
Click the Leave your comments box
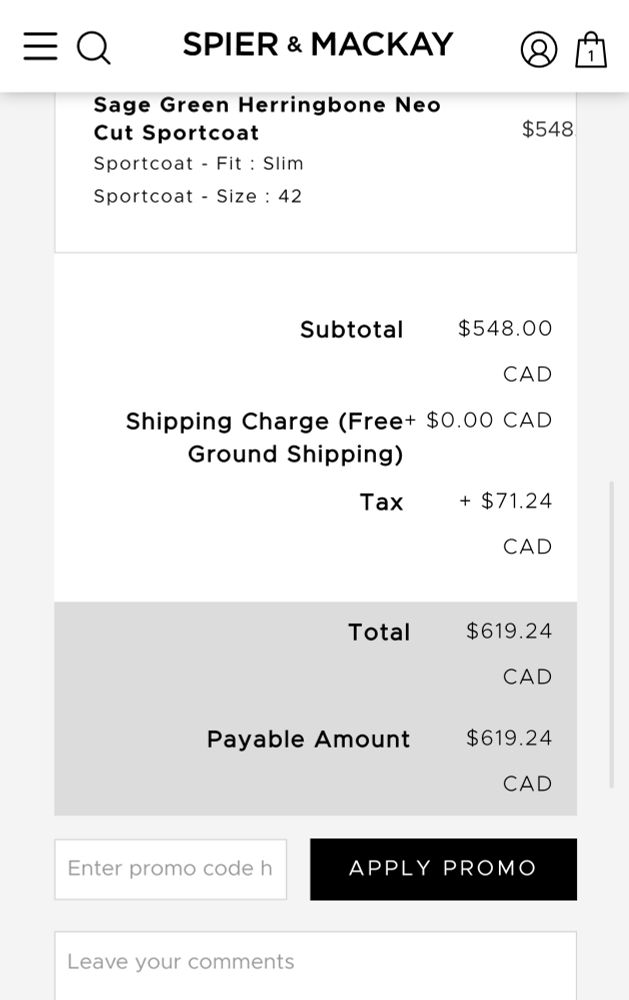pyautogui.click(x=315, y=966)
